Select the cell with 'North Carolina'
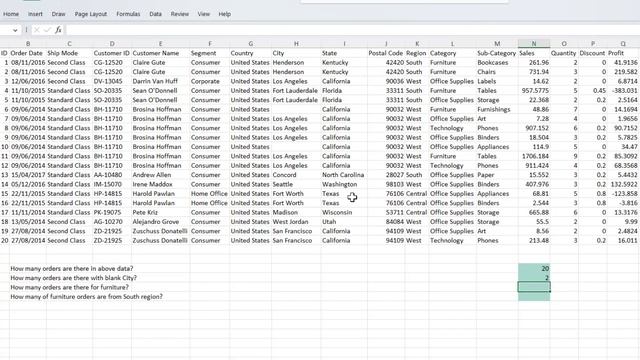Viewport: 640px width, 360px height. (x=343, y=175)
